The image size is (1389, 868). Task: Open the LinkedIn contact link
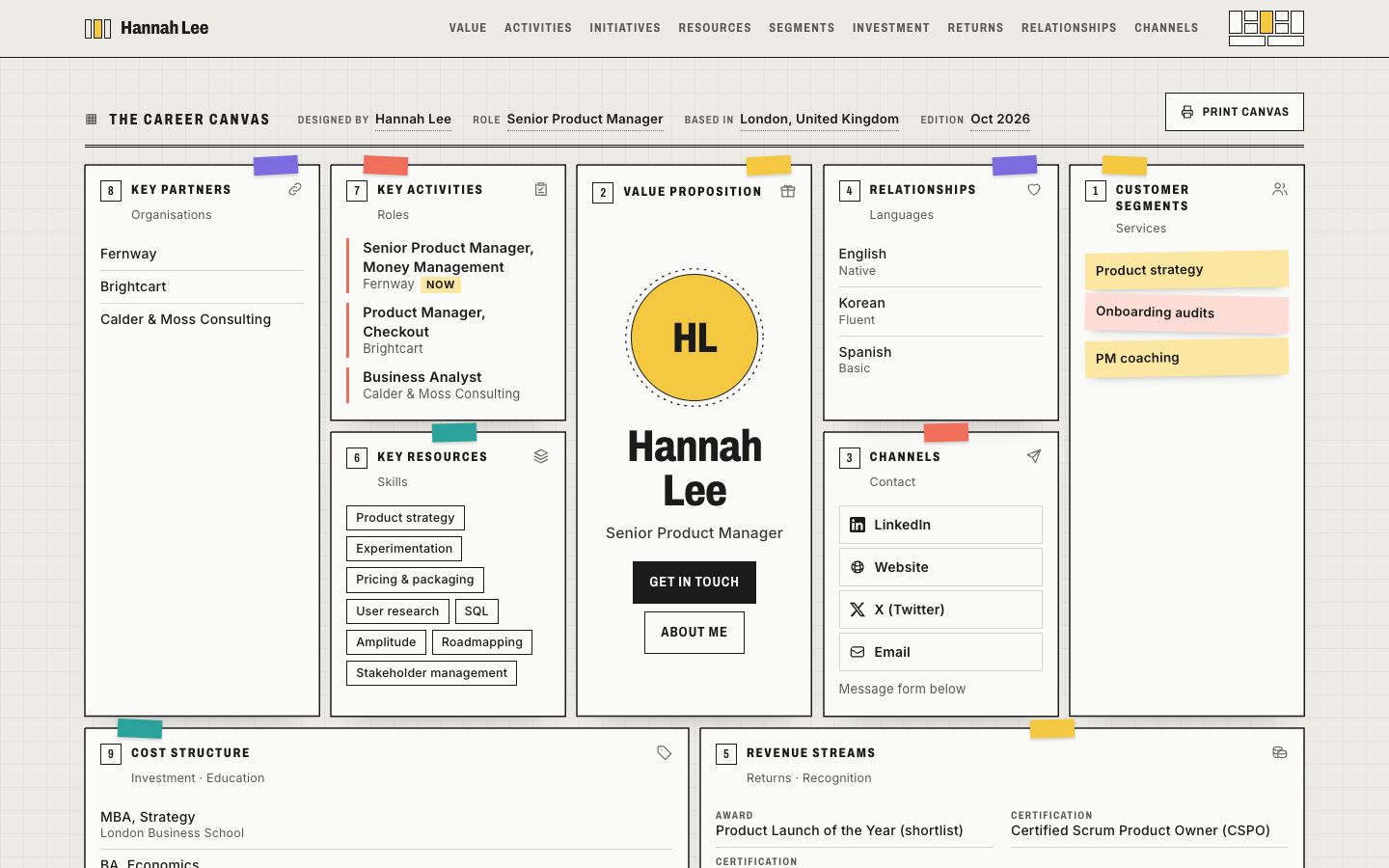pos(940,525)
